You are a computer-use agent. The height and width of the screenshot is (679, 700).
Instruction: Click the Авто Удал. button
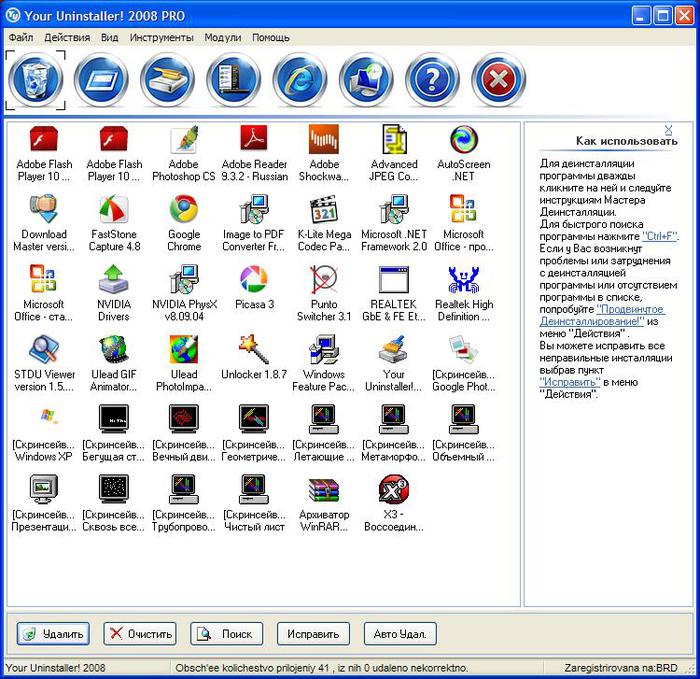pyautogui.click(x=400, y=634)
